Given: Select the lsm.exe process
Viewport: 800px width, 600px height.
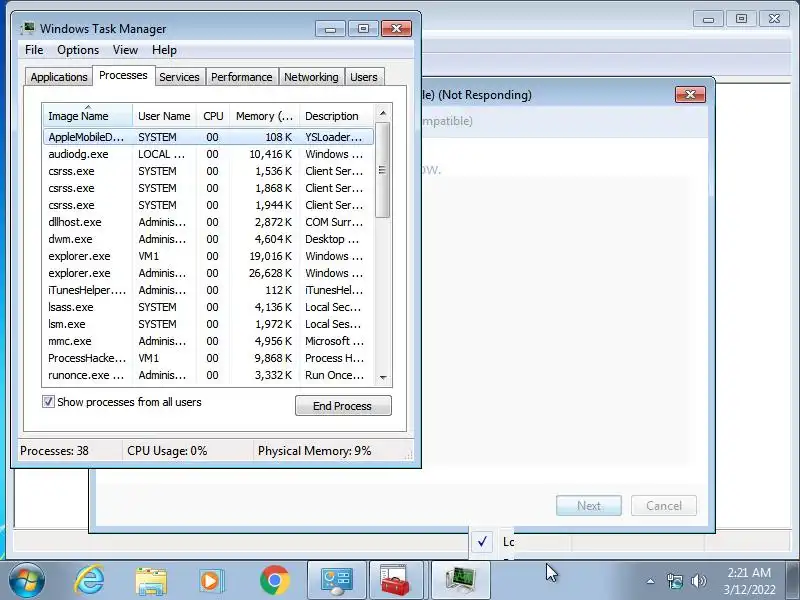Looking at the screenshot, I should (x=209, y=324).
